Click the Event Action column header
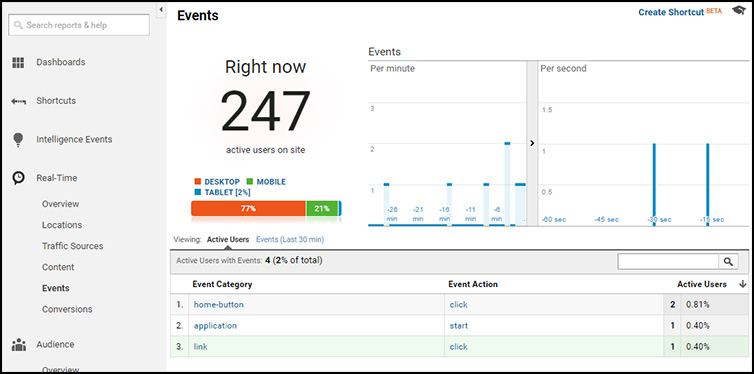This screenshot has width=754, height=374. coord(473,284)
